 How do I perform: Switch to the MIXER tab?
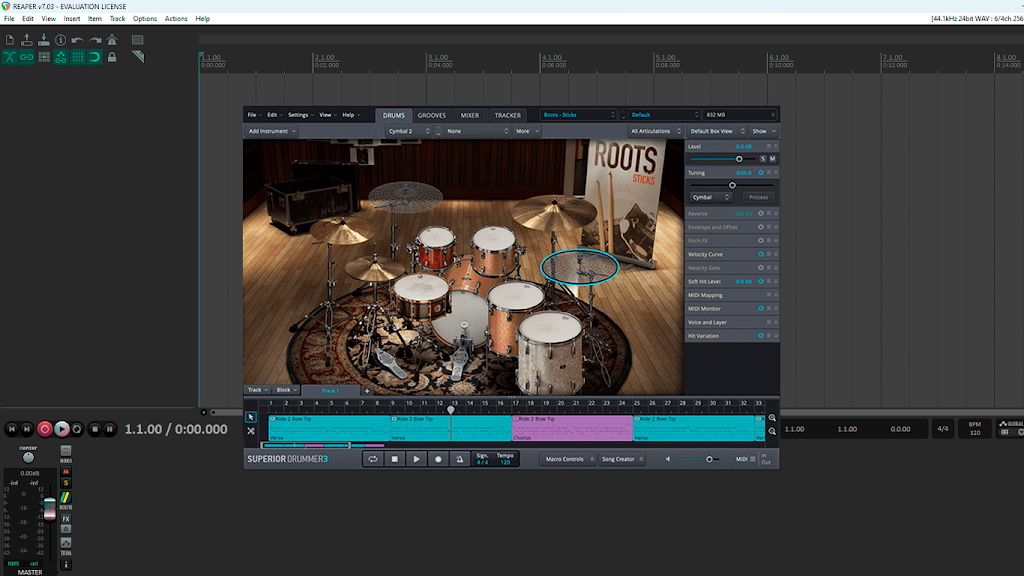[470, 116]
